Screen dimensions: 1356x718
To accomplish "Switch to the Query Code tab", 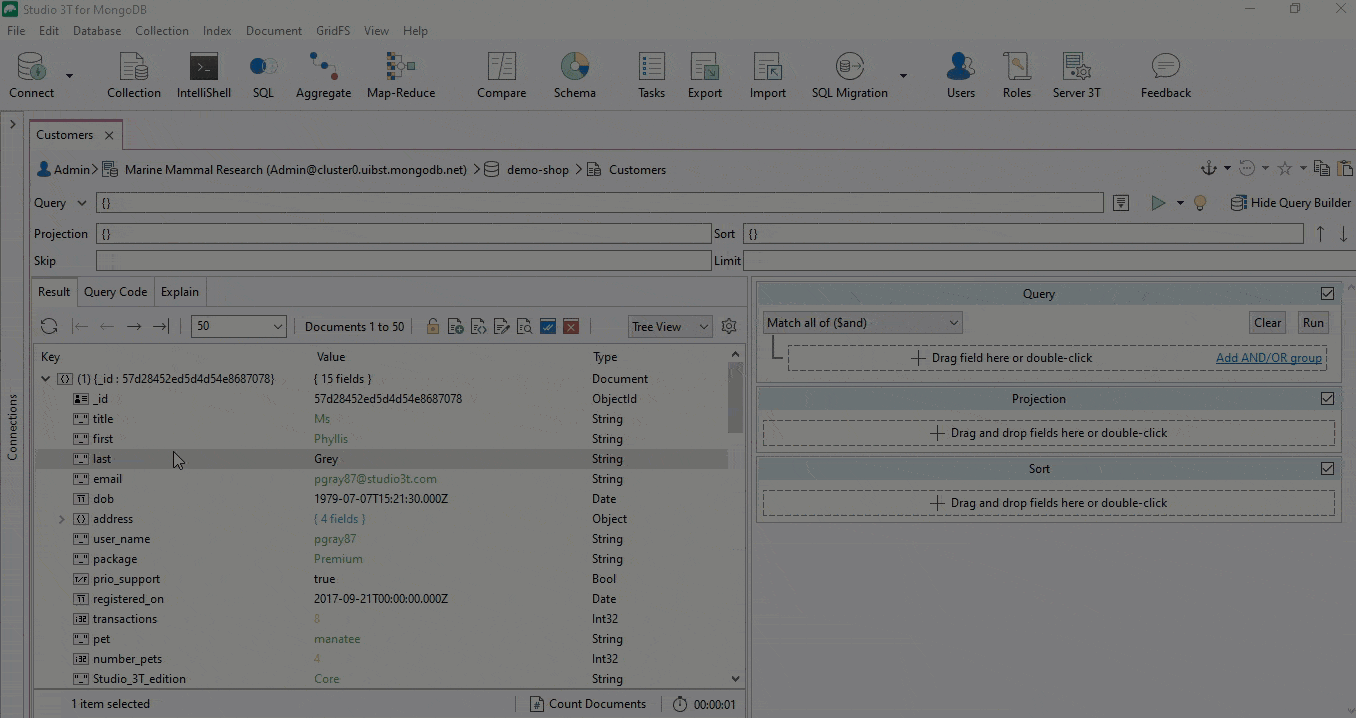I will click(x=115, y=292).
